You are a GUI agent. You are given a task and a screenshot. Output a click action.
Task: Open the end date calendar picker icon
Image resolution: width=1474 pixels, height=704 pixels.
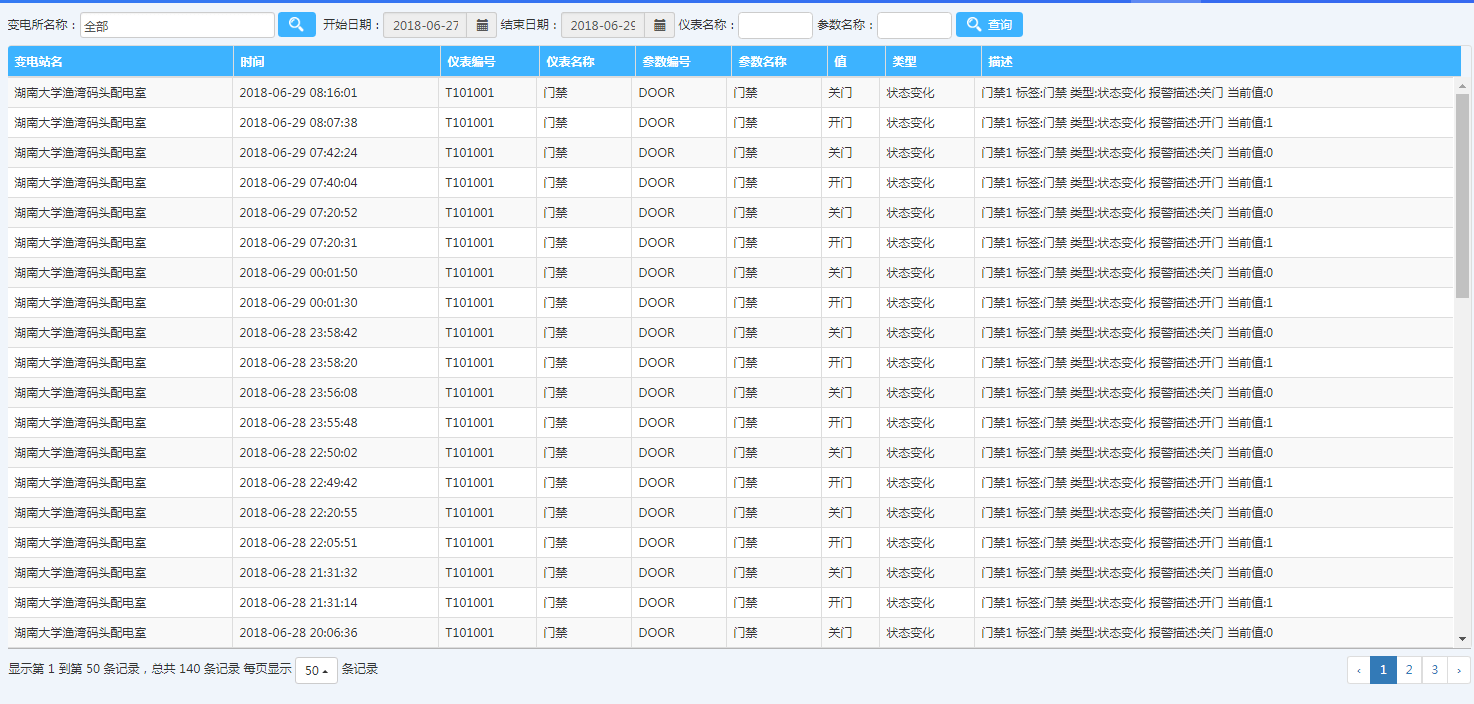658,24
